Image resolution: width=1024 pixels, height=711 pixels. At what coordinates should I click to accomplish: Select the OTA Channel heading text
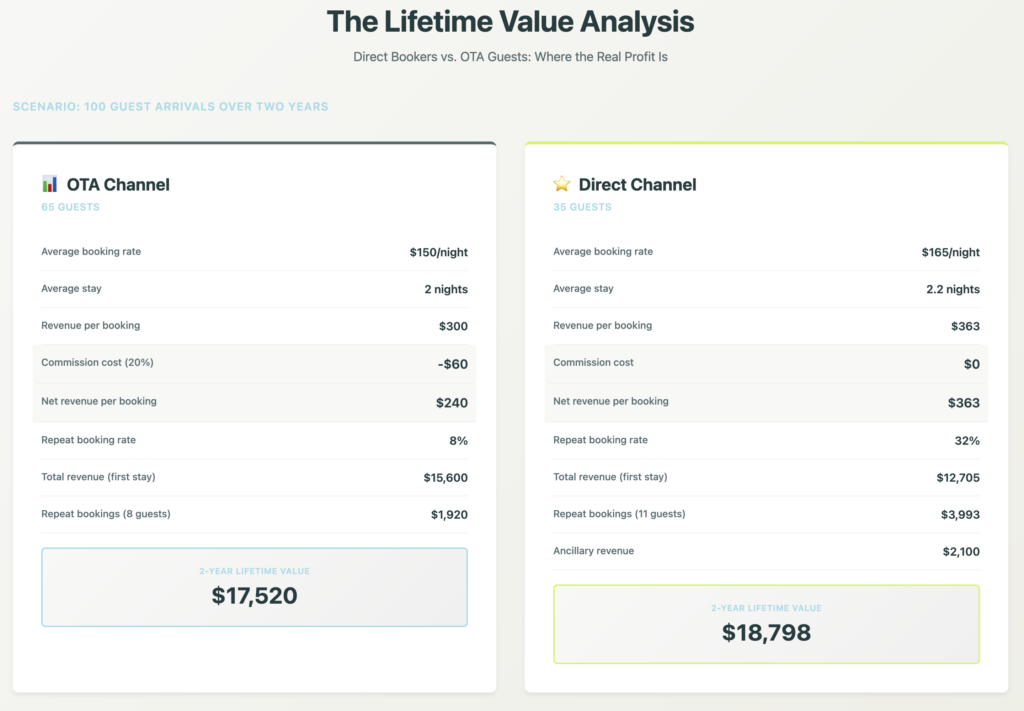pyautogui.click(x=118, y=184)
